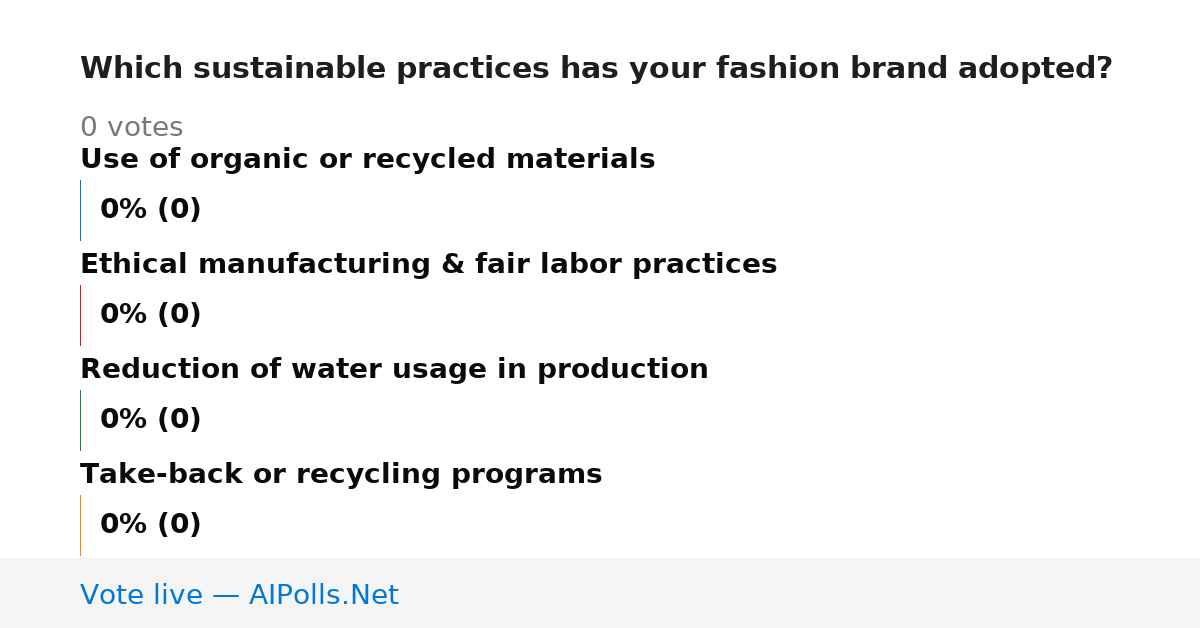Select the poll question title text
This screenshot has height=628, width=1200.
point(596,69)
